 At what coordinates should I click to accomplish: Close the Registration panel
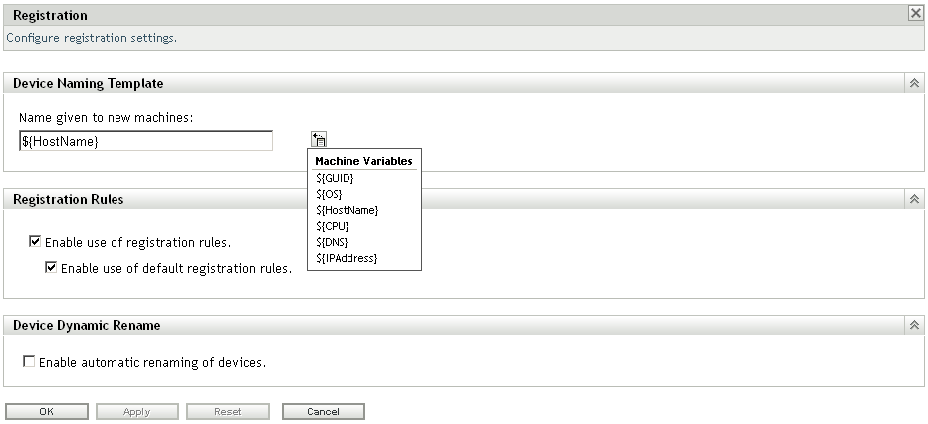click(915, 14)
